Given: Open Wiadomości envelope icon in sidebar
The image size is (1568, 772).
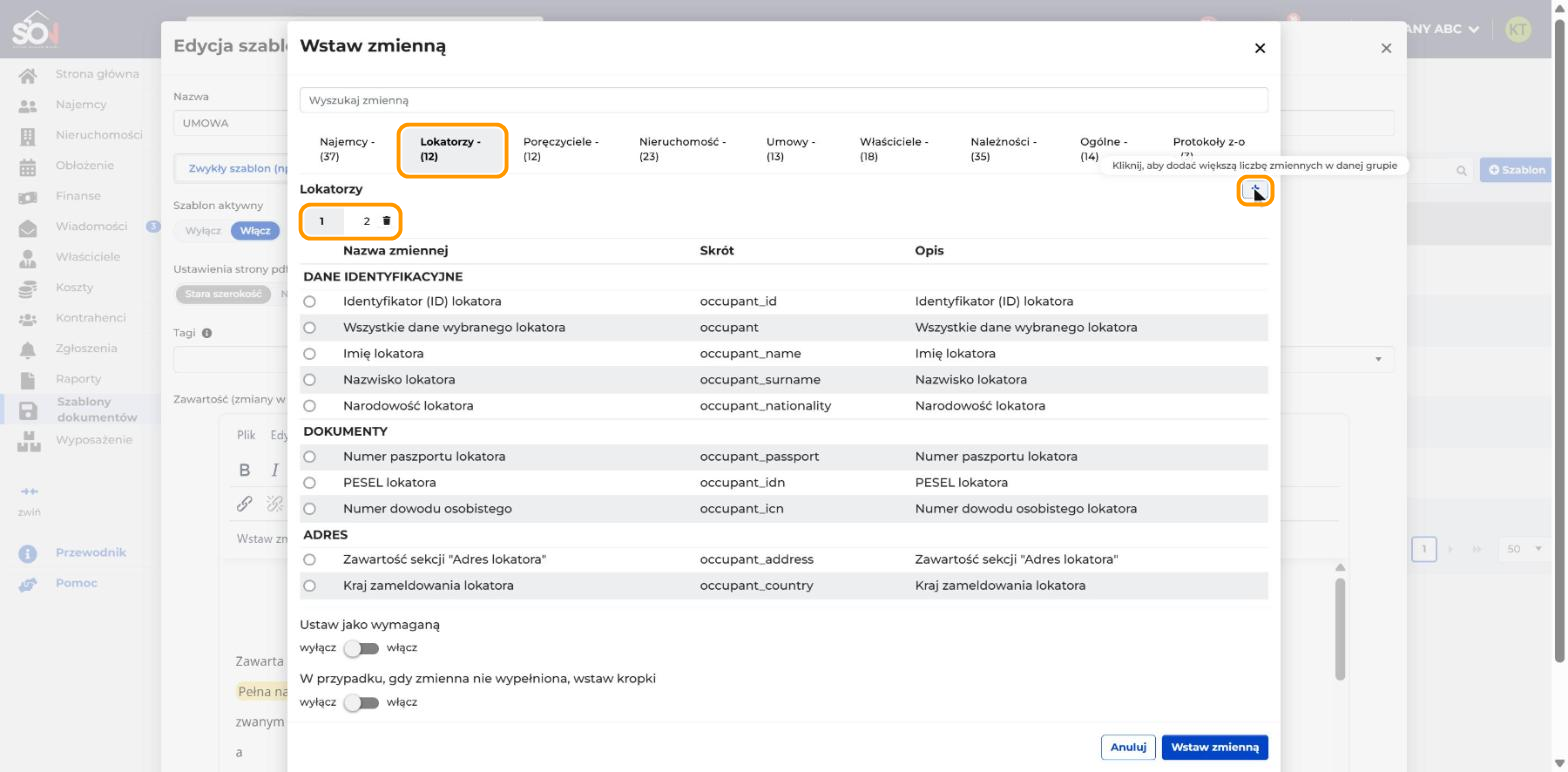Looking at the screenshot, I should click(x=28, y=229).
